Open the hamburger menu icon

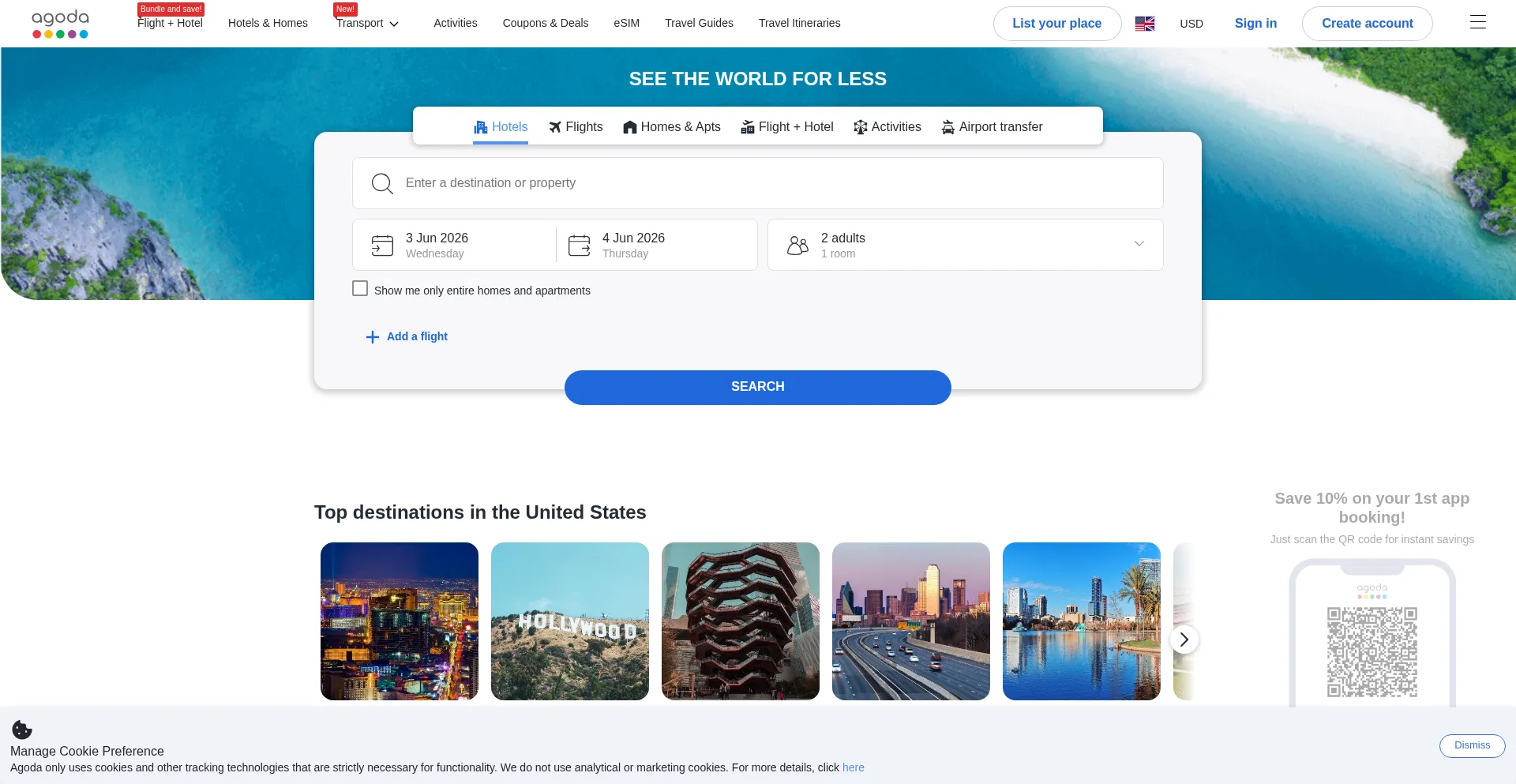(x=1477, y=23)
